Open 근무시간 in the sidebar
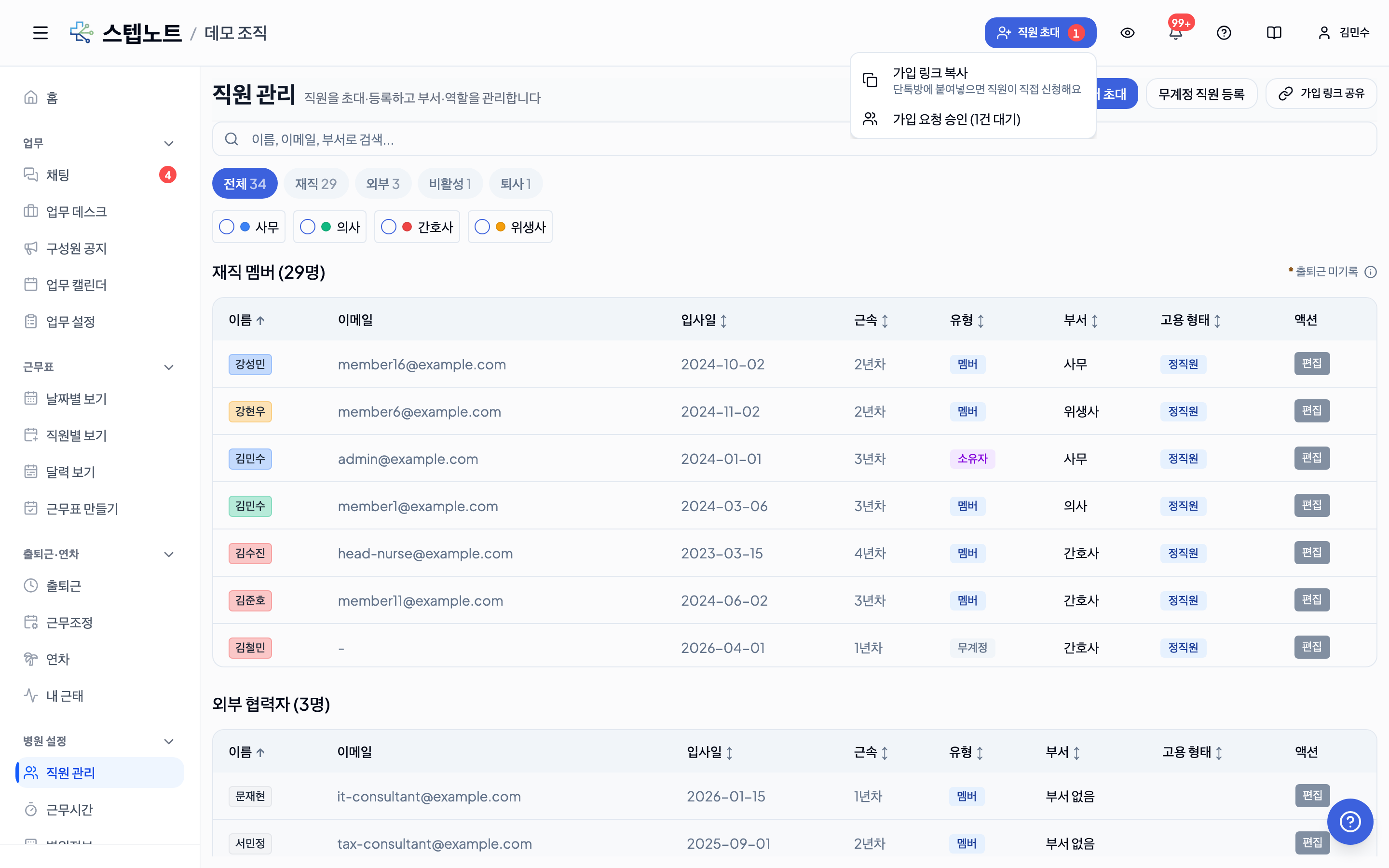This screenshot has height=868, width=1389. pos(100,810)
